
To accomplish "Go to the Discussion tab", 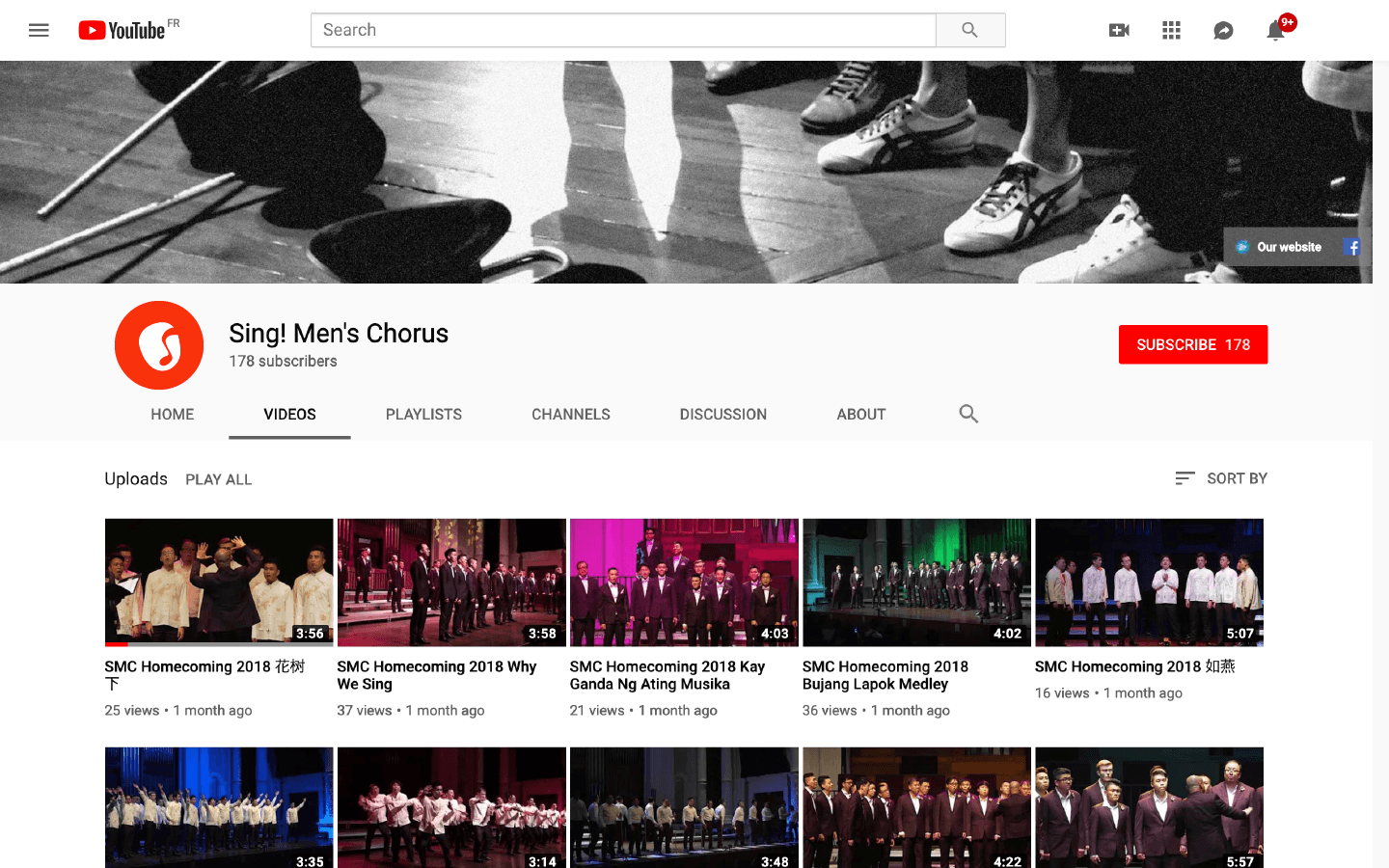I will point(723,414).
